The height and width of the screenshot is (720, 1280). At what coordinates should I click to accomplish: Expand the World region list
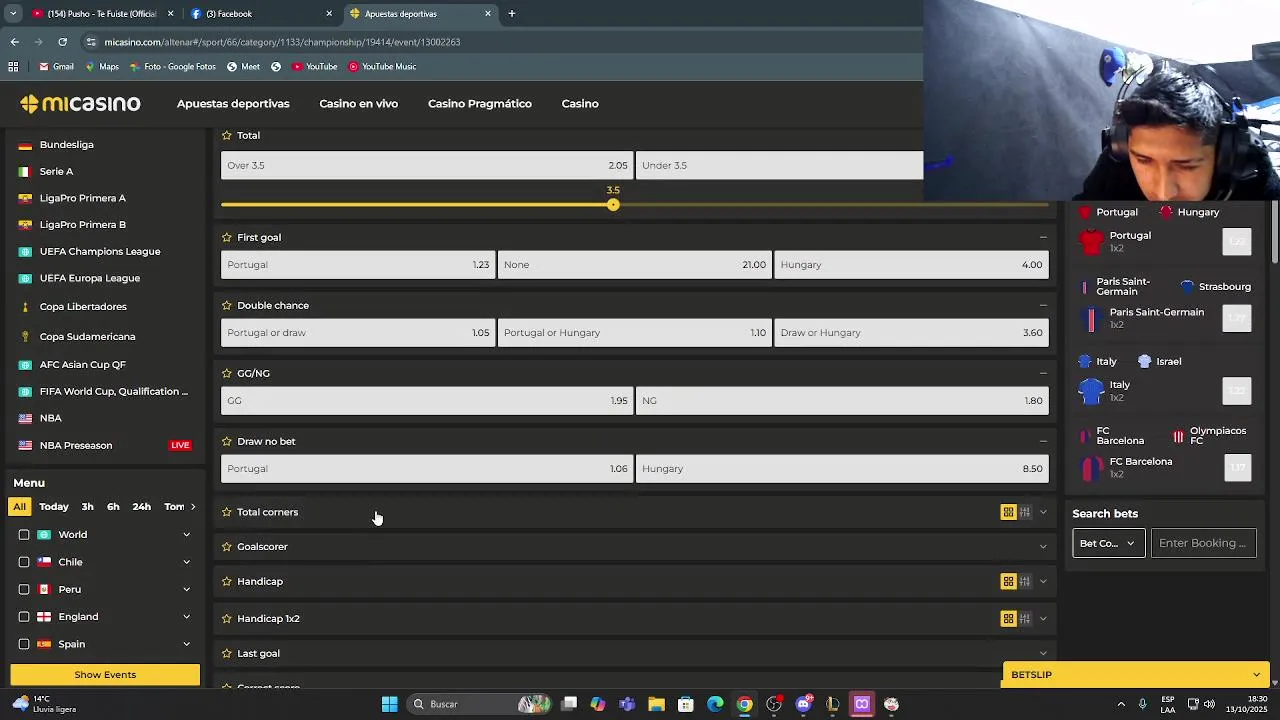(x=186, y=535)
